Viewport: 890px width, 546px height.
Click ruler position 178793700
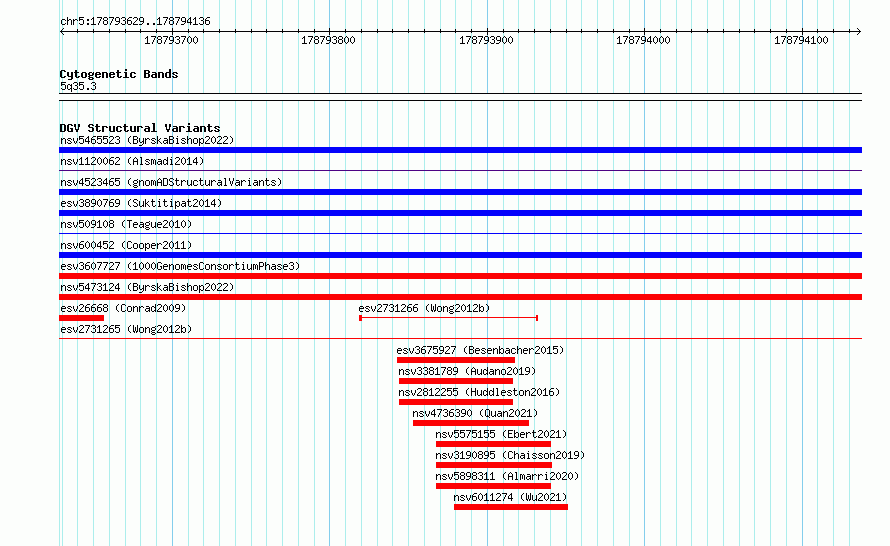point(171,40)
